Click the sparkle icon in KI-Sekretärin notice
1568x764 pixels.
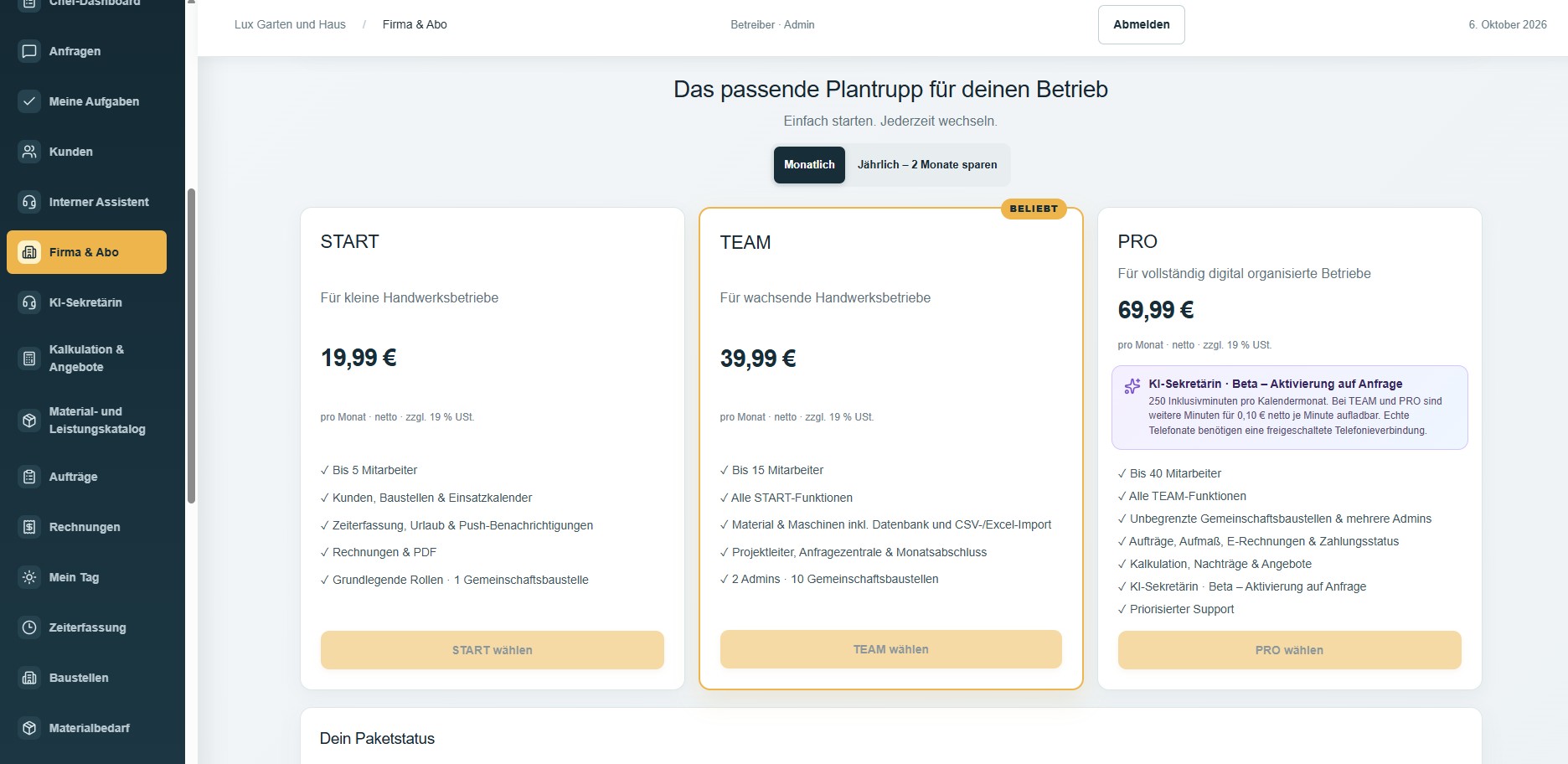tap(1132, 386)
